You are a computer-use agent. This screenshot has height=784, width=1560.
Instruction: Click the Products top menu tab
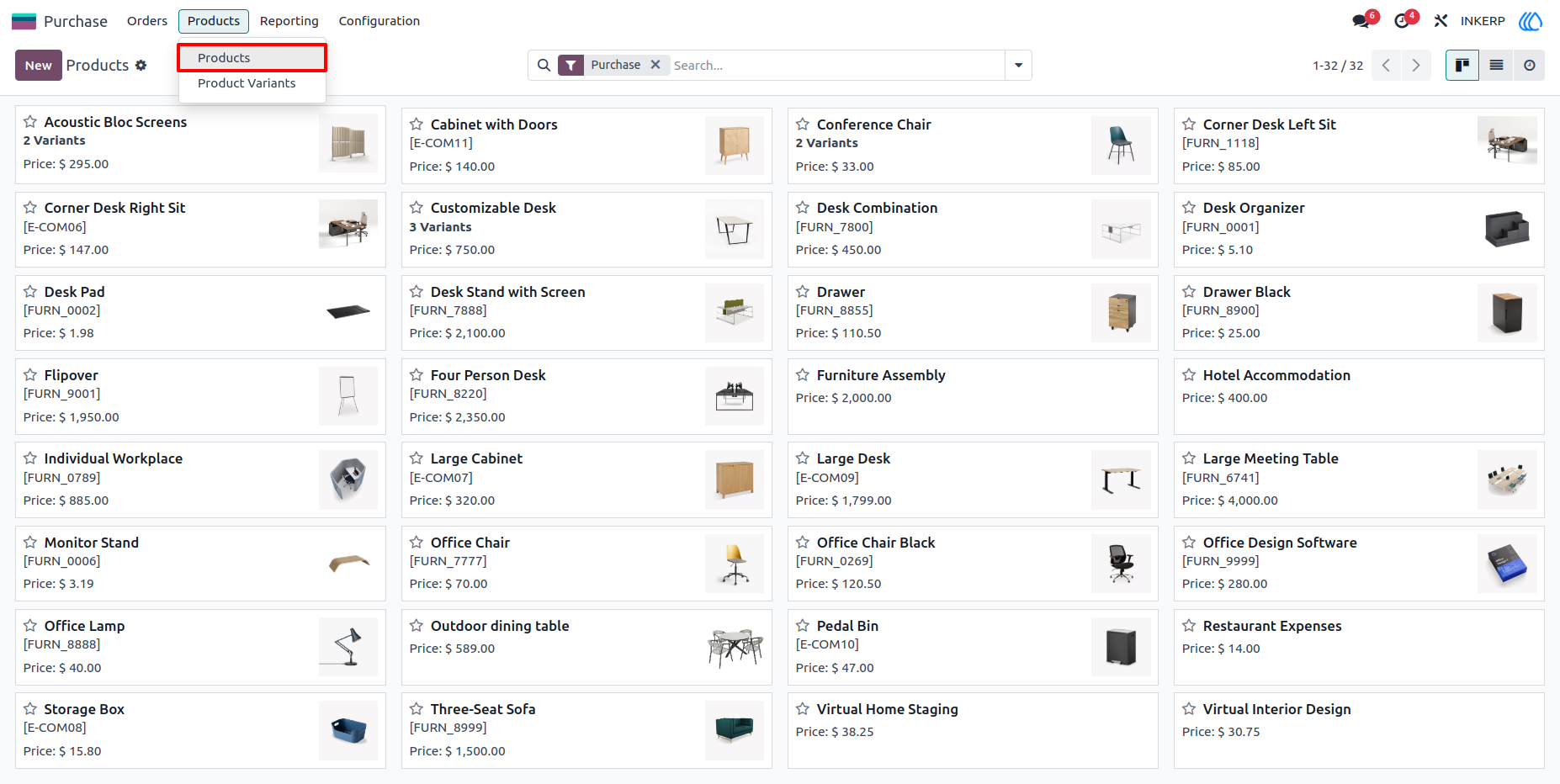(214, 21)
